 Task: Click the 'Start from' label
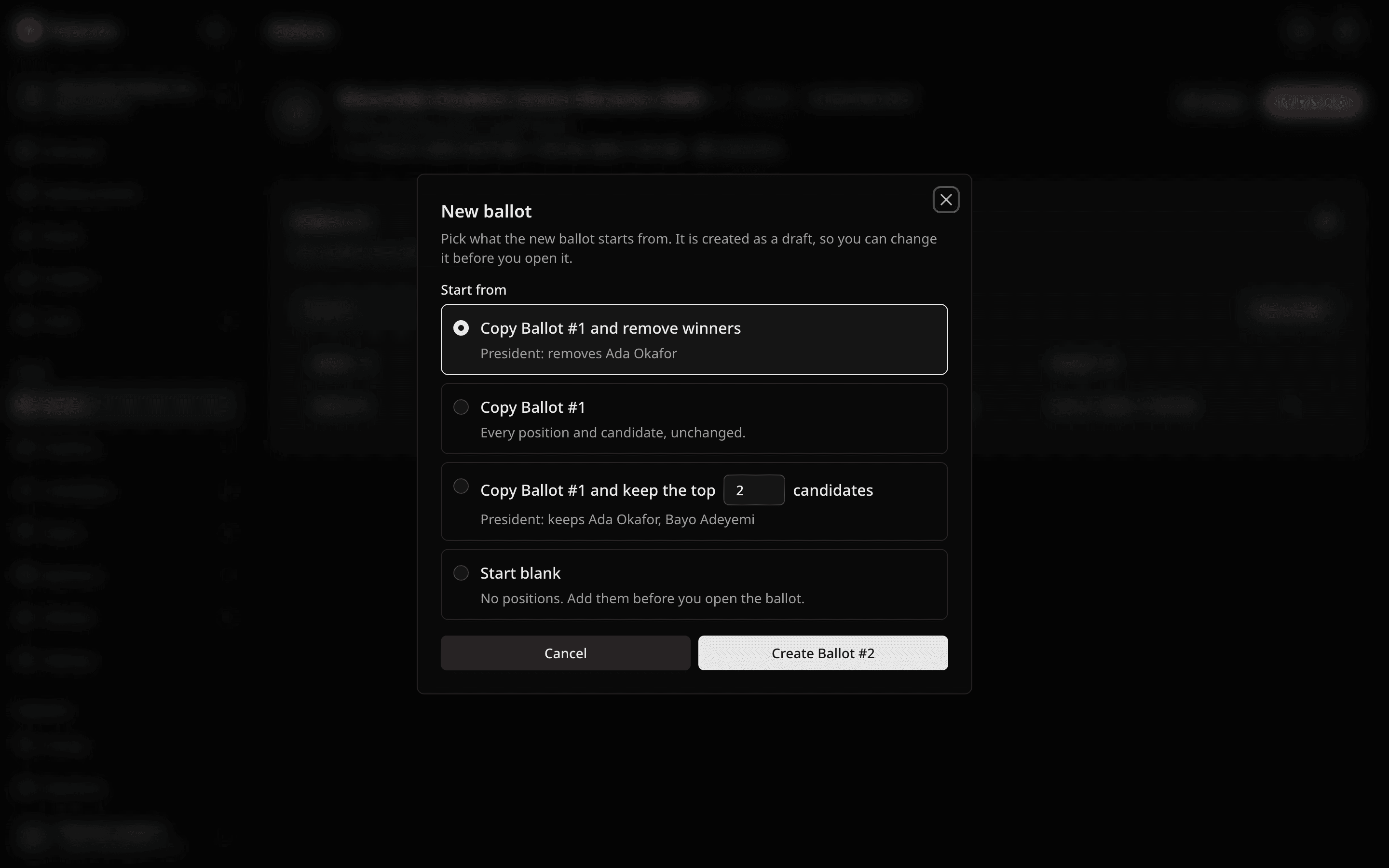[x=474, y=290]
